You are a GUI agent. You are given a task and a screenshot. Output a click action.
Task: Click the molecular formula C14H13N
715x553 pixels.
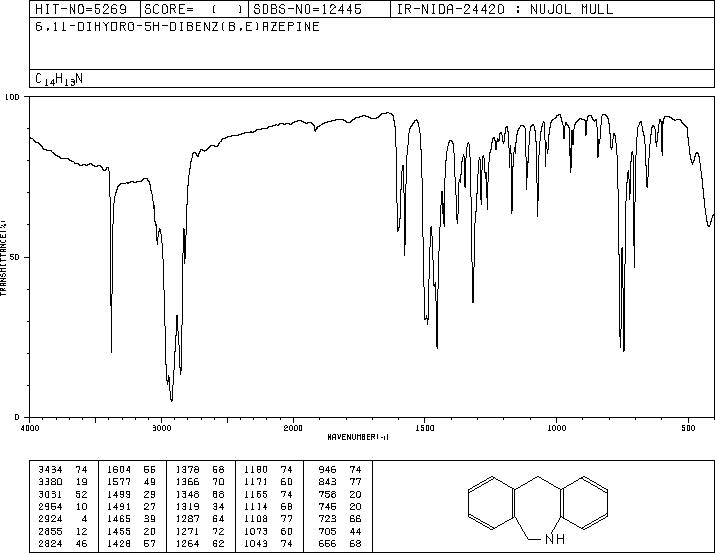click(x=59, y=79)
